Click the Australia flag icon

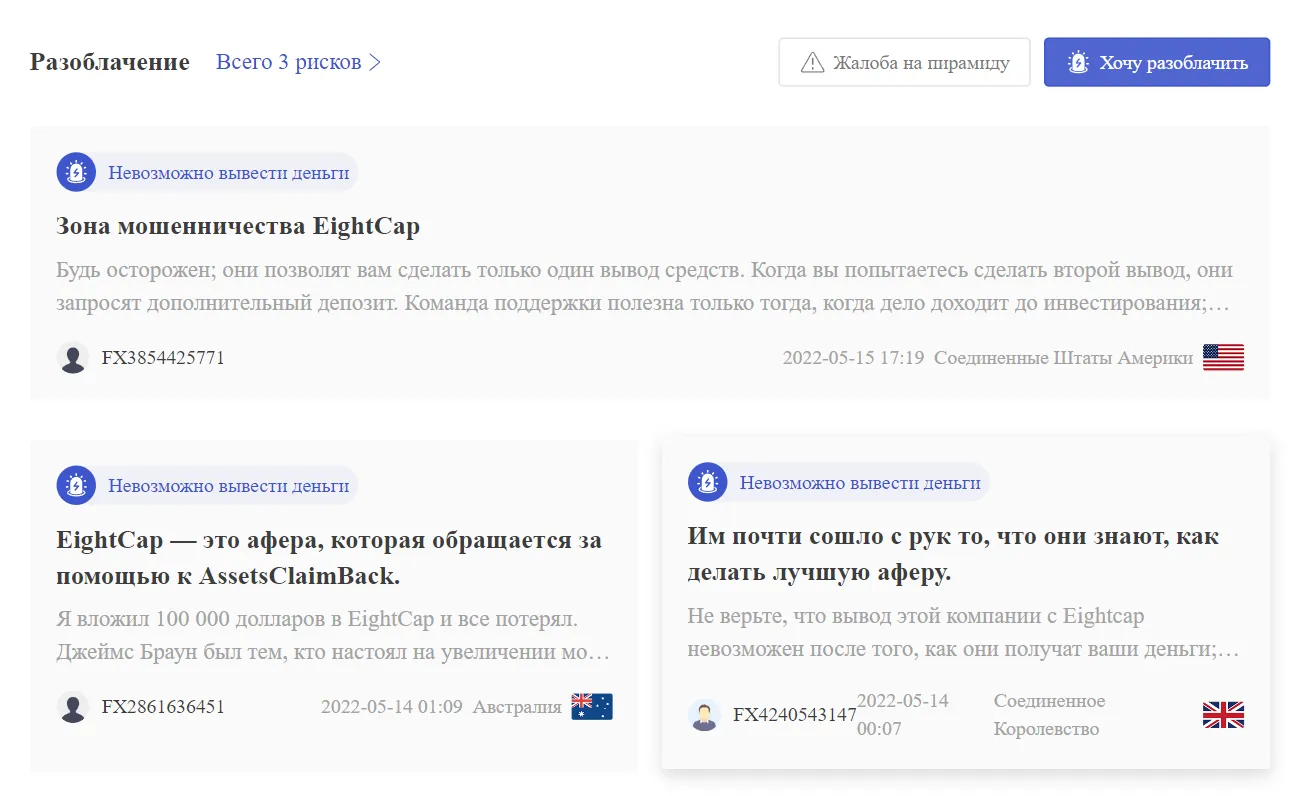pyautogui.click(x=592, y=707)
